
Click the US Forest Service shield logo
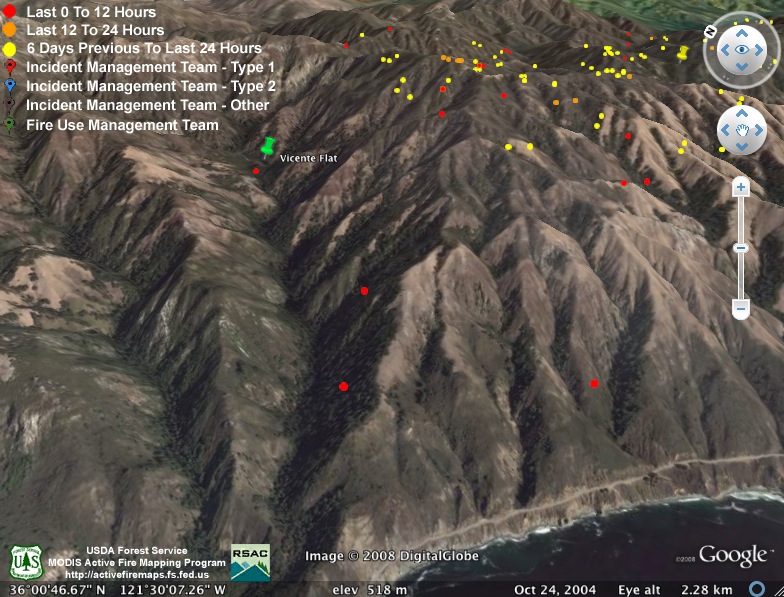tap(25, 562)
